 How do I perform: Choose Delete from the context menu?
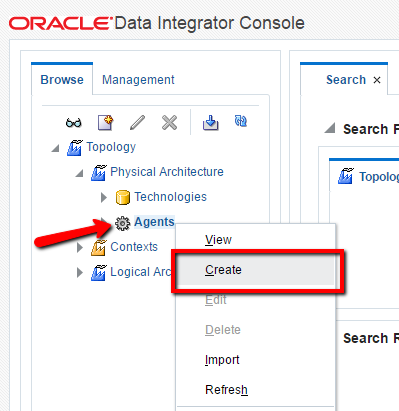pos(255,330)
